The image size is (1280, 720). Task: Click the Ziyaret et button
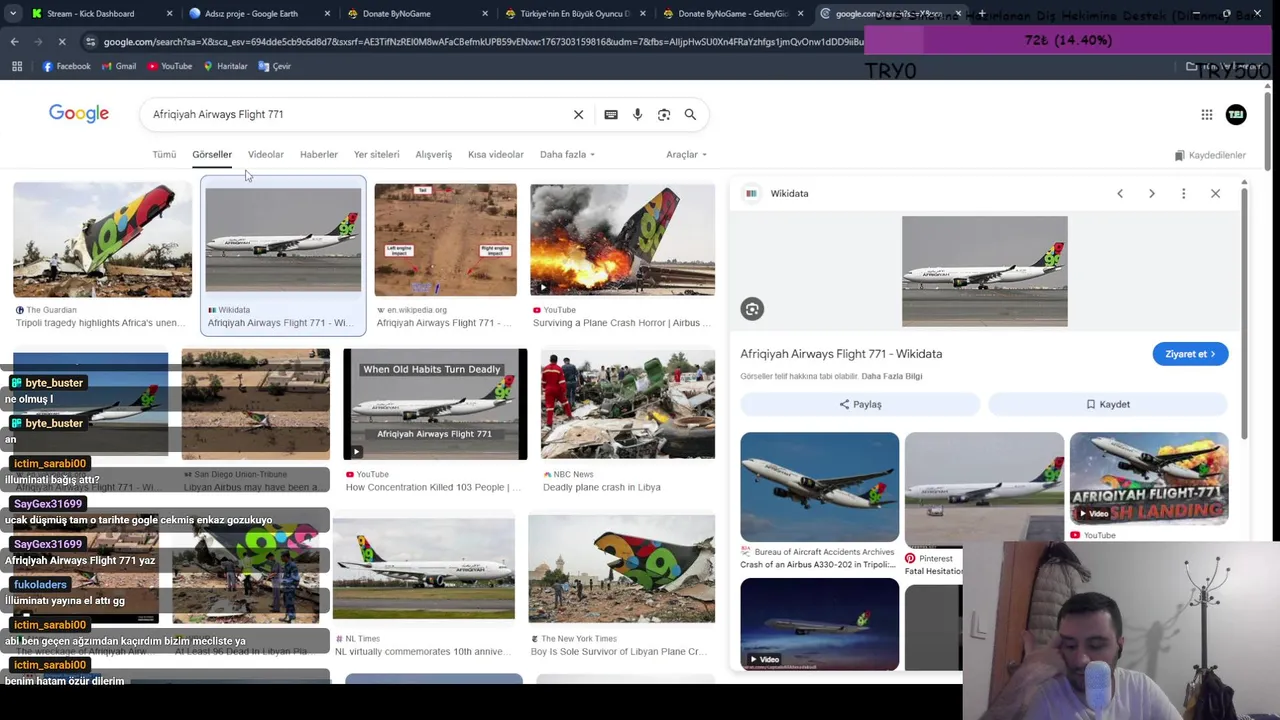(x=1190, y=354)
